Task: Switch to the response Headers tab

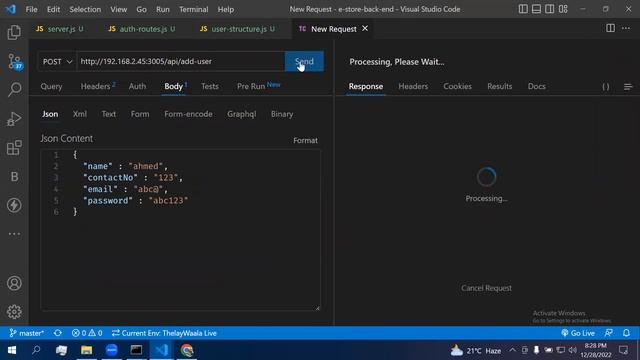Action: click(x=413, y=87)
